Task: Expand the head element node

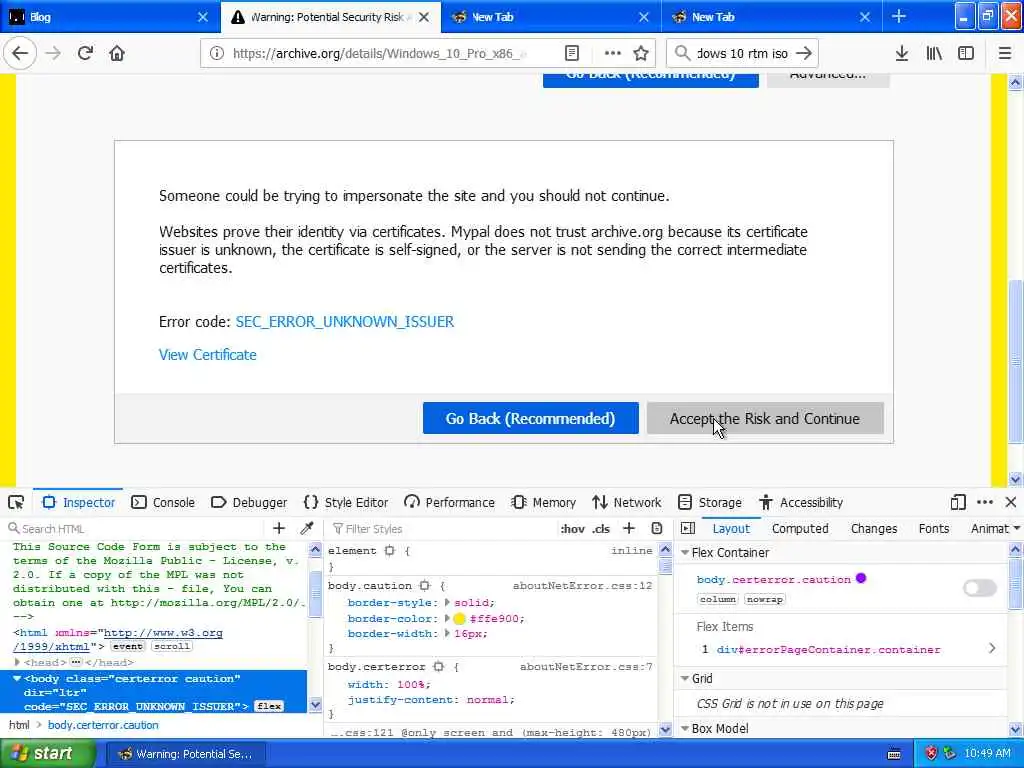Action: pos(17,662)
